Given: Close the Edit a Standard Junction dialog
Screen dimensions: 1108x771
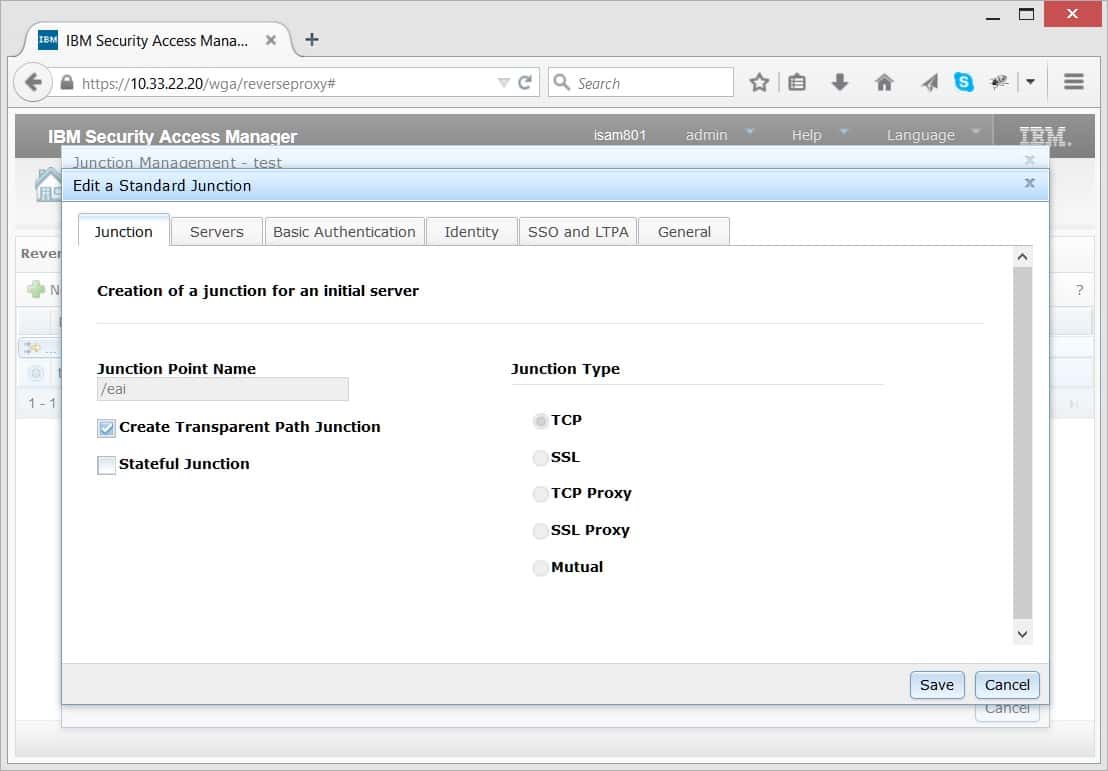Looking at the screenshot, I should coord(1029,184).
